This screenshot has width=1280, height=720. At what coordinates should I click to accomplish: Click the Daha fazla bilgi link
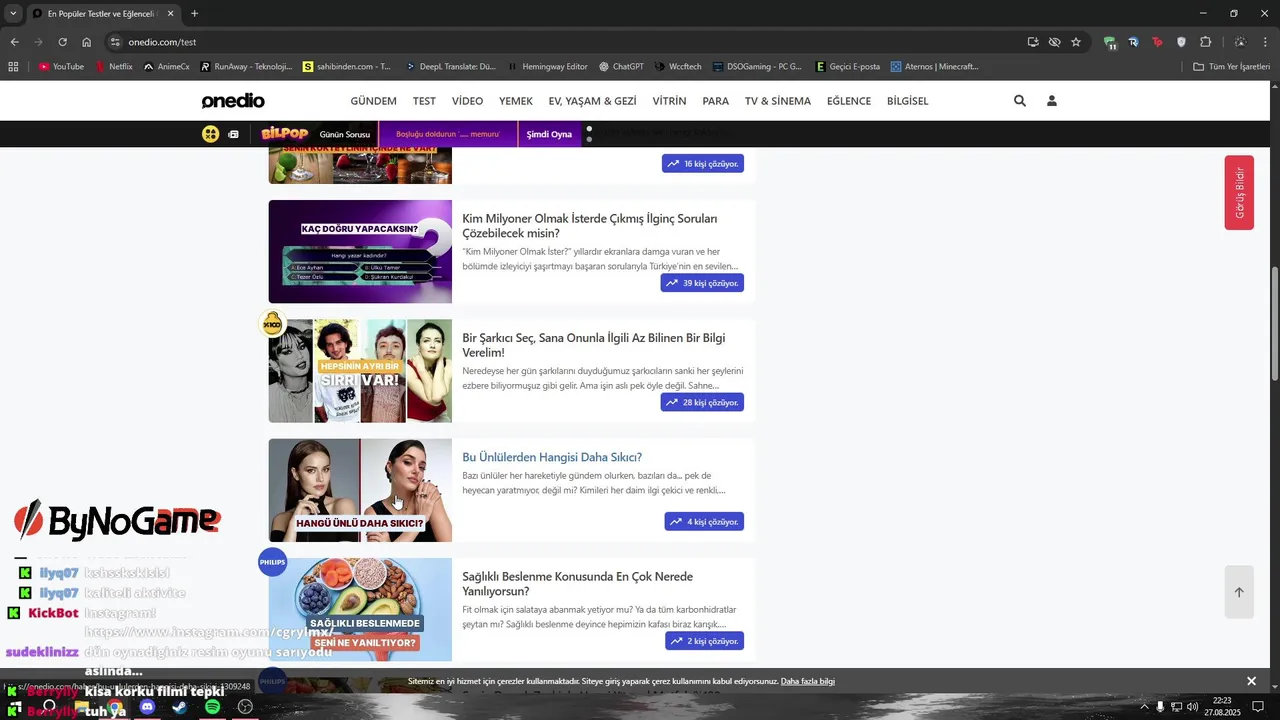pos(808,681)
